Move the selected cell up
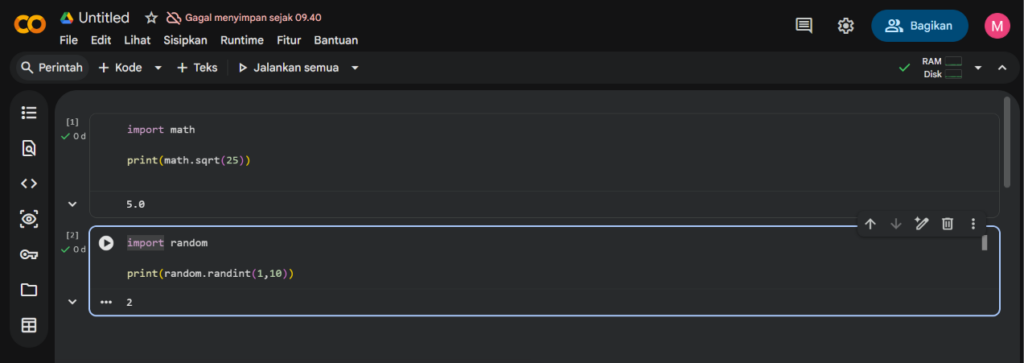Viewport: 1024px width, 363px height. (870, 224)
